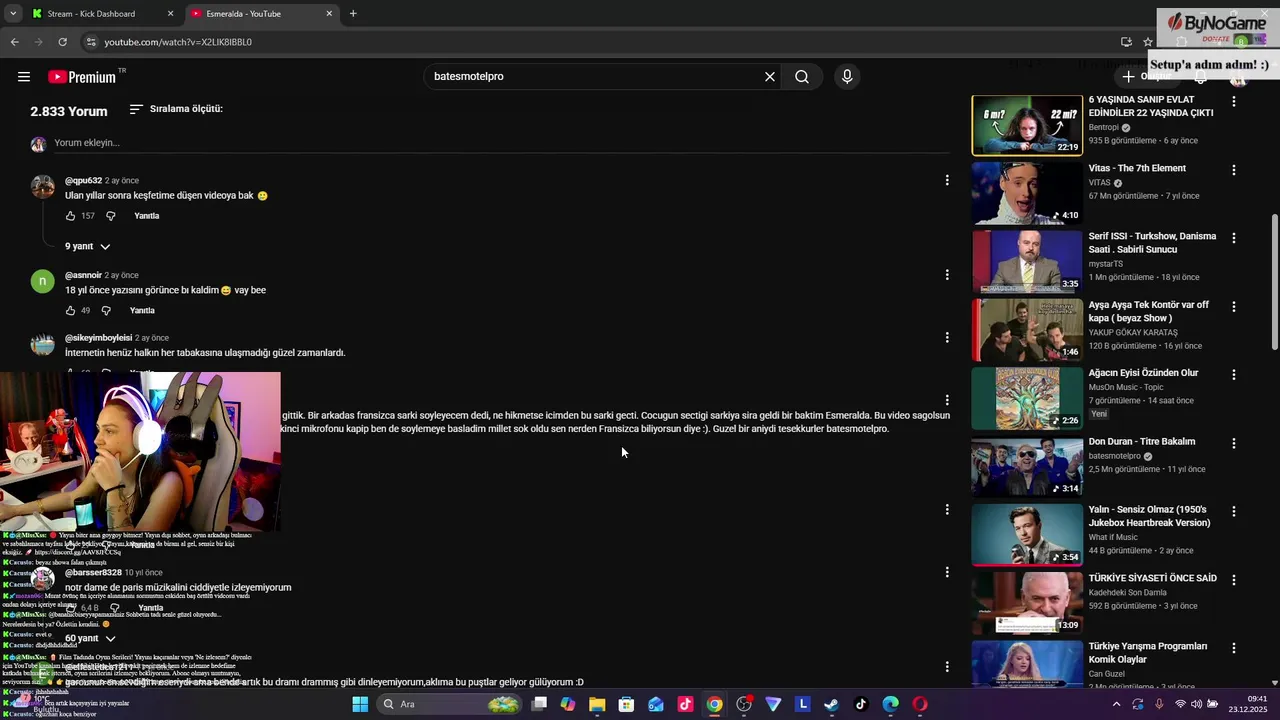Open Türkiye Yarışma Programları Komik Olaylar title

click(1148, 653)
